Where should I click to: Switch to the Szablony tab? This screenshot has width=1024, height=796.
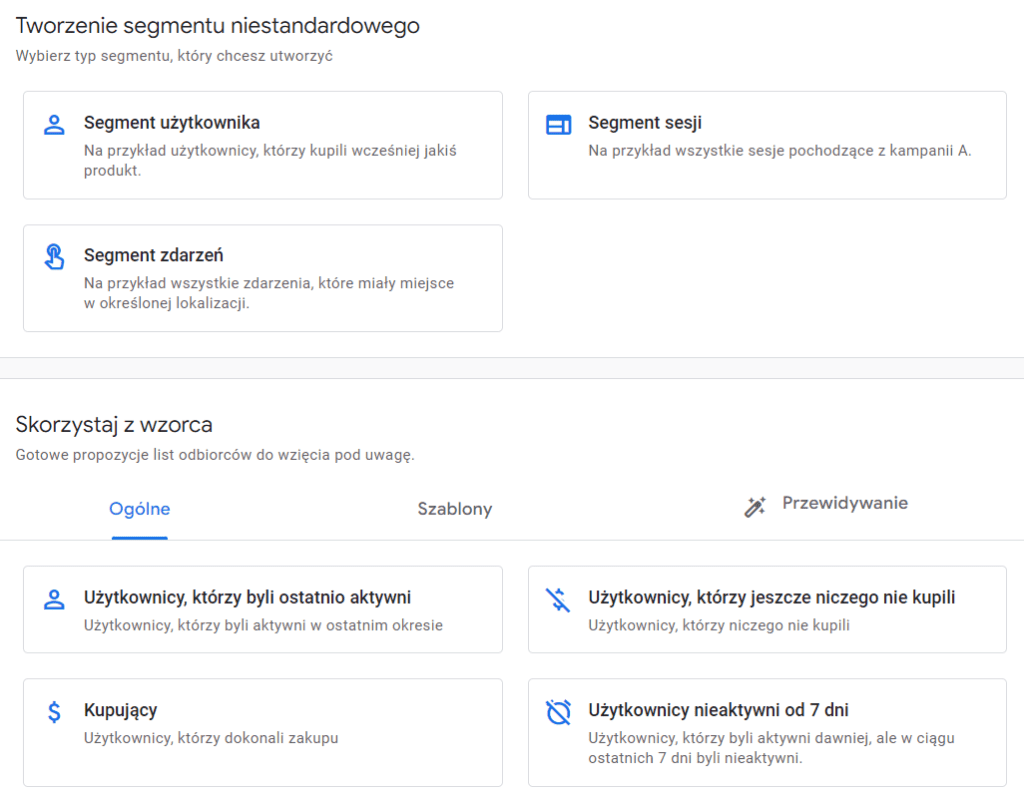pyautogui.click(x=455, y=509)
